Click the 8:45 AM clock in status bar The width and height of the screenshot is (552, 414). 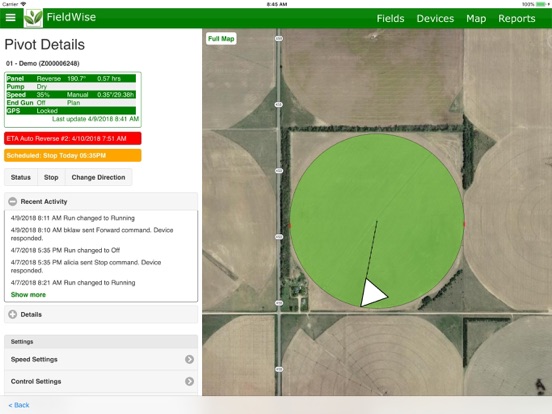coord(277,4)
